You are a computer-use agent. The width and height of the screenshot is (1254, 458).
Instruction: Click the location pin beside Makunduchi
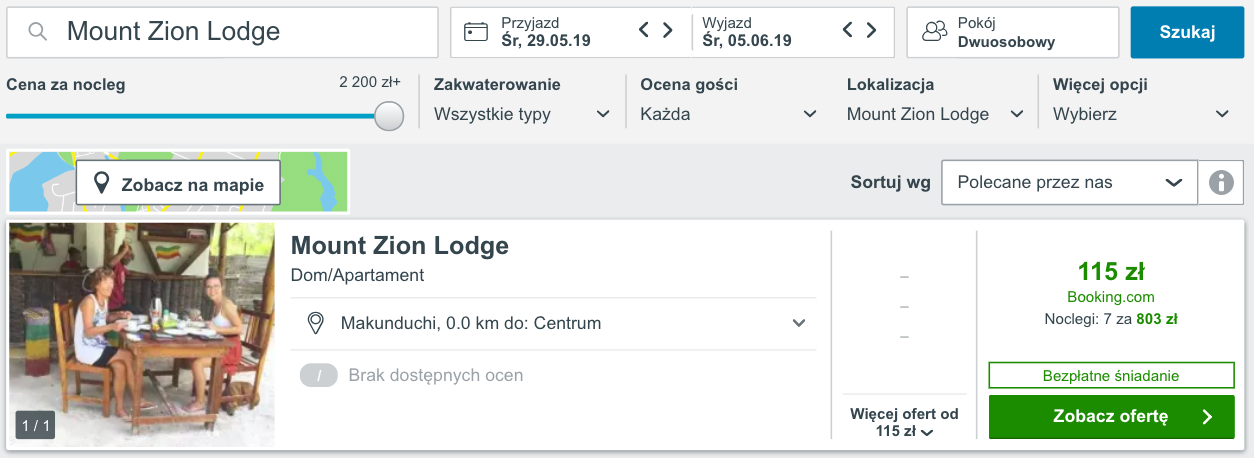point(316,324)
